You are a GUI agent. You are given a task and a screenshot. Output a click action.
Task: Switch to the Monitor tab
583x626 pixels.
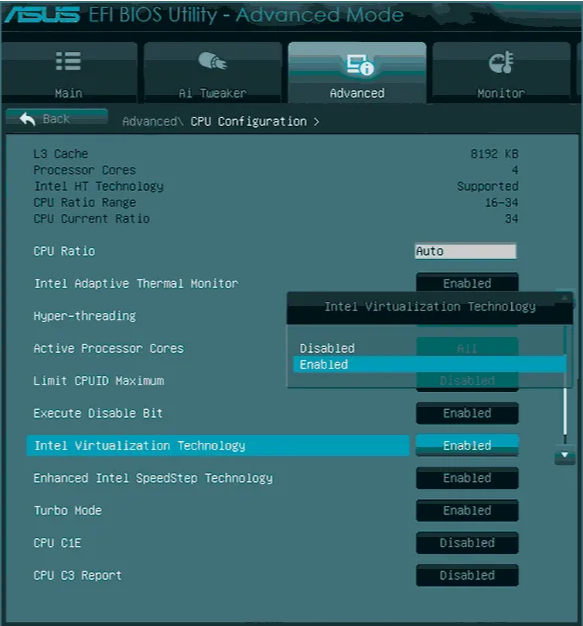501,72
